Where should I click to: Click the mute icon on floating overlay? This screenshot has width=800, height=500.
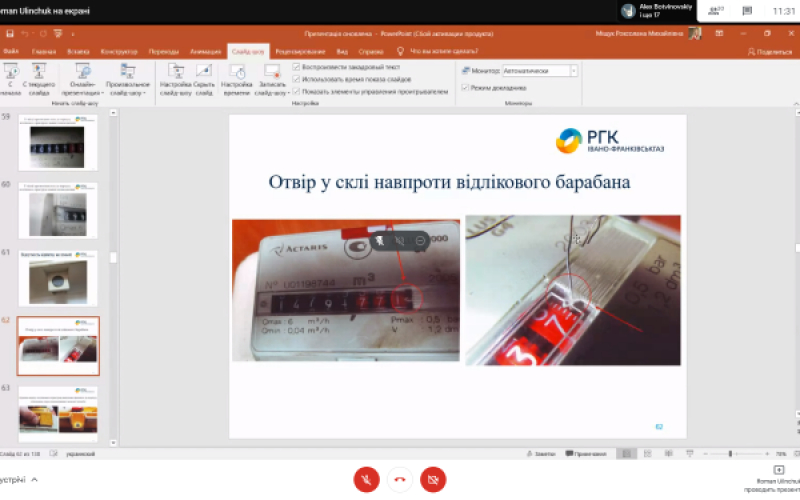400,240
